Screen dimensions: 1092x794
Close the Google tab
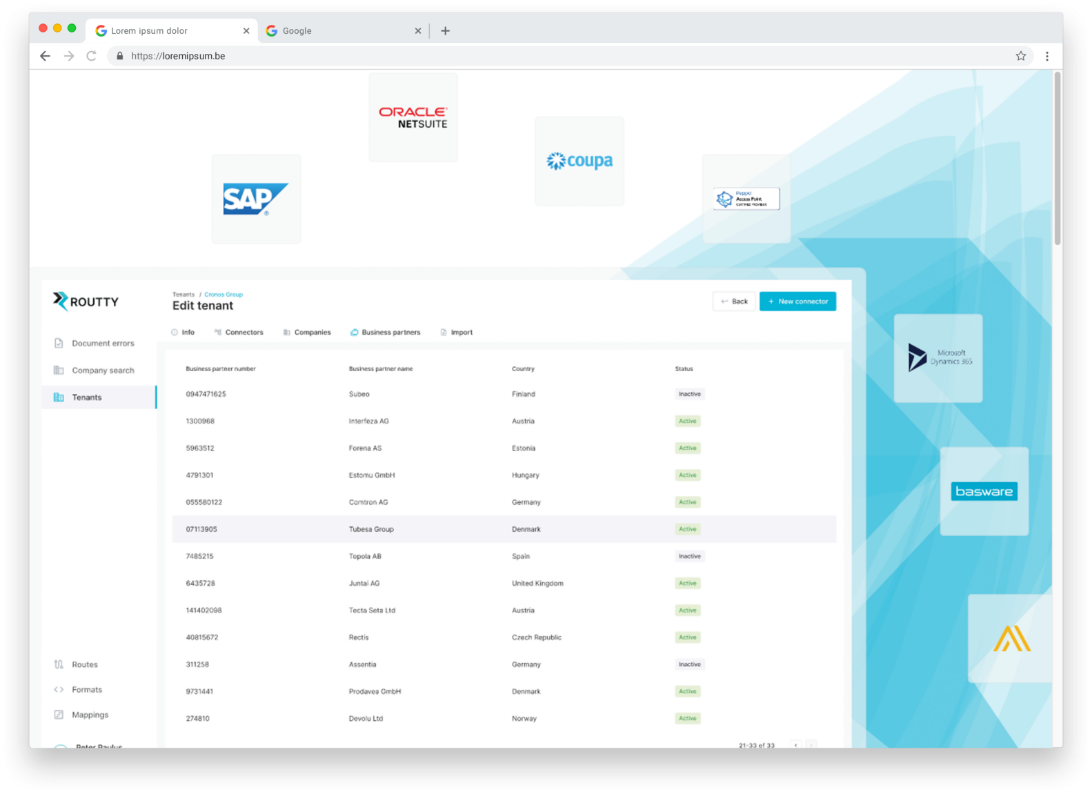418,31
